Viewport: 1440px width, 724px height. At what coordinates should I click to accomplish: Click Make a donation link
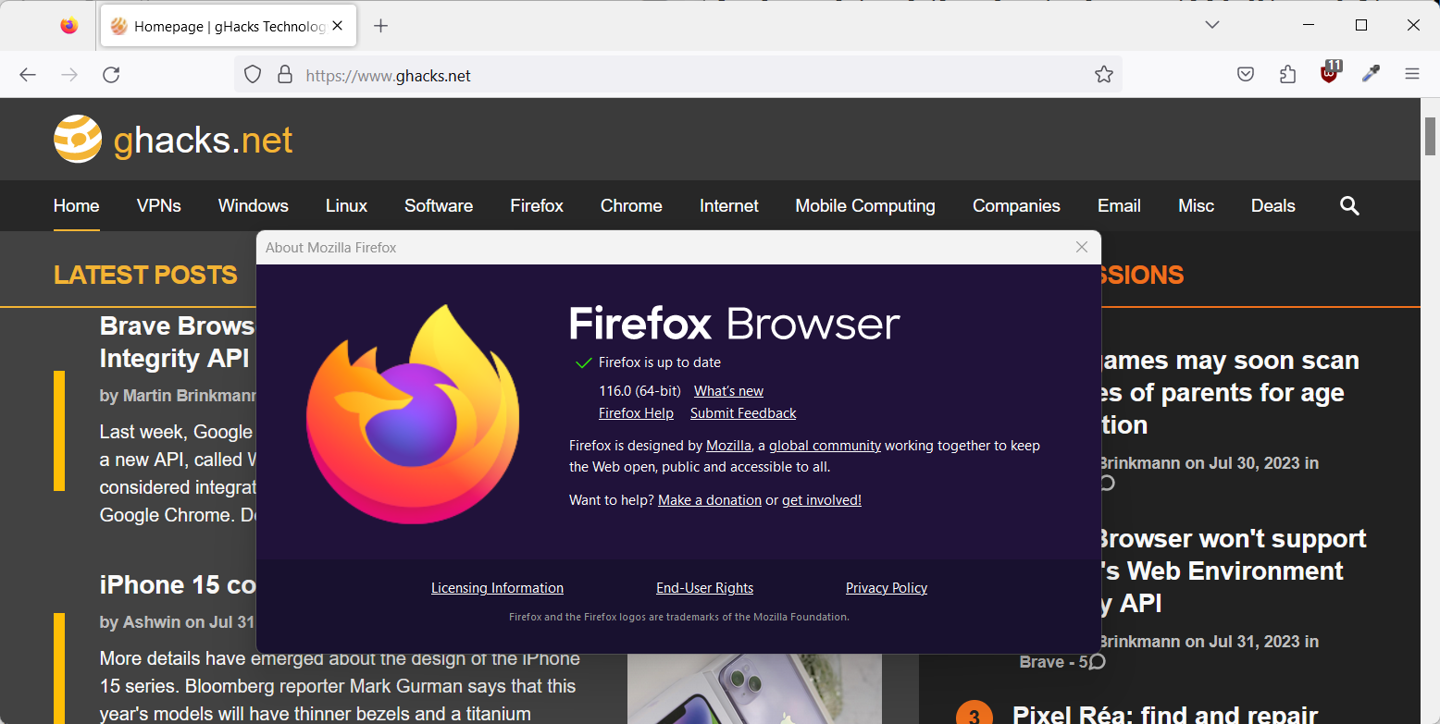[x=710, y=500]
